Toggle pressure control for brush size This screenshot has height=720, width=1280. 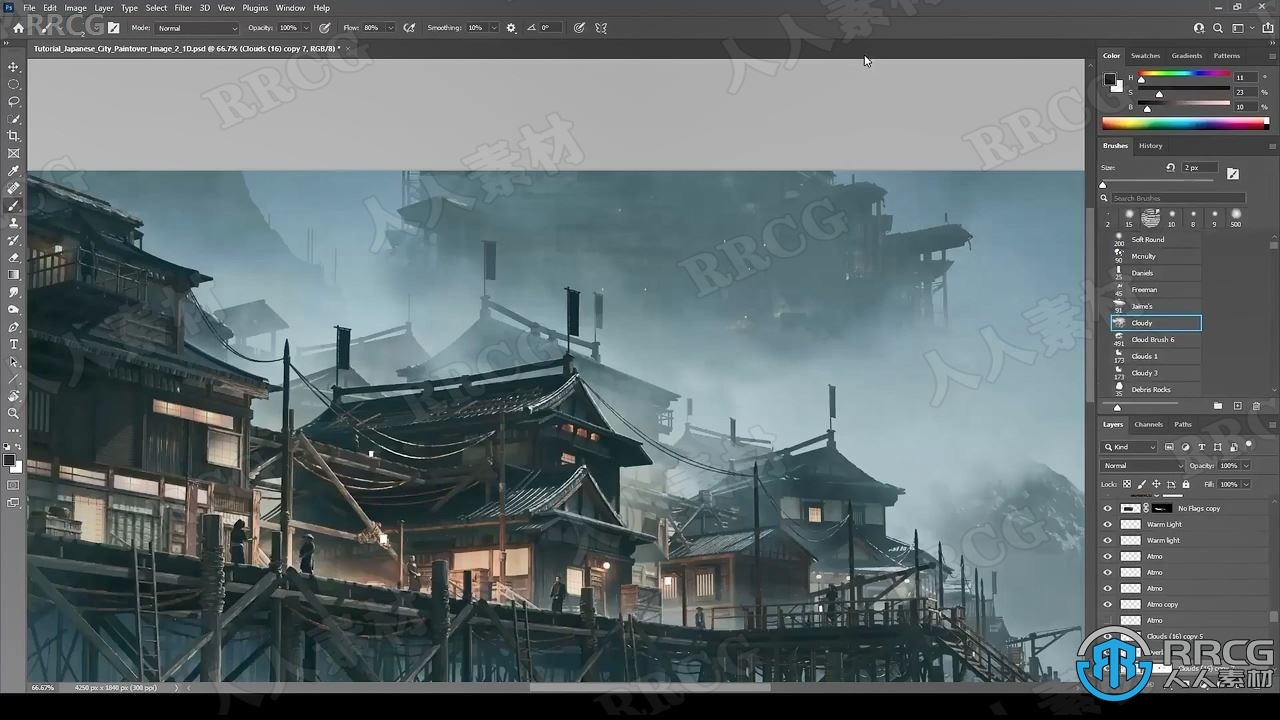pyautogui.click(x=579, y=28)
